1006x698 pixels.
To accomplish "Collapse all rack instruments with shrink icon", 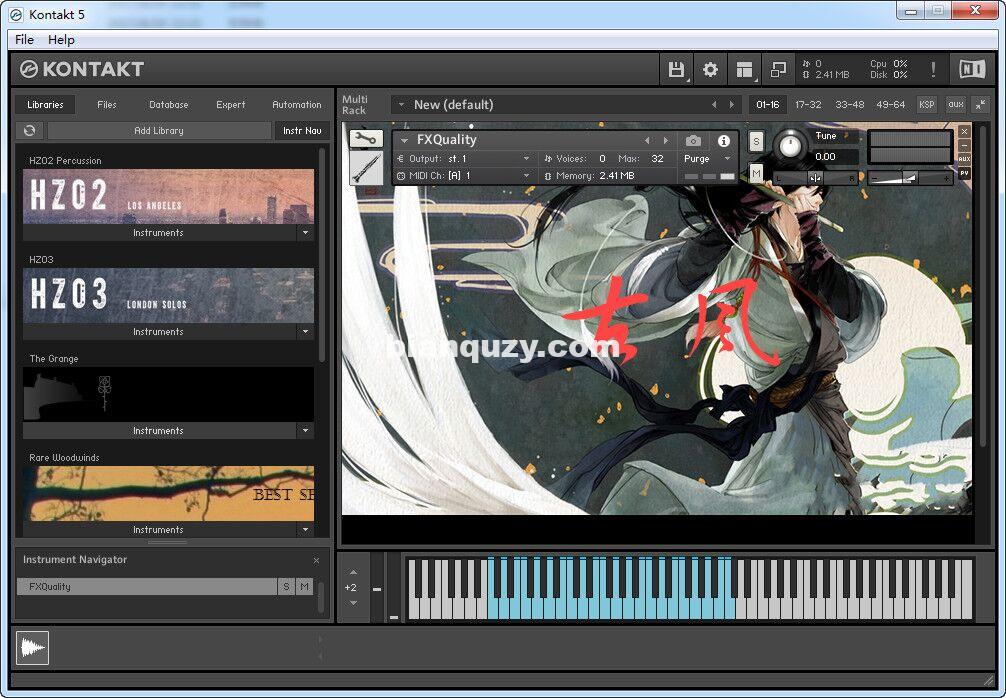I will click(980, 105).
